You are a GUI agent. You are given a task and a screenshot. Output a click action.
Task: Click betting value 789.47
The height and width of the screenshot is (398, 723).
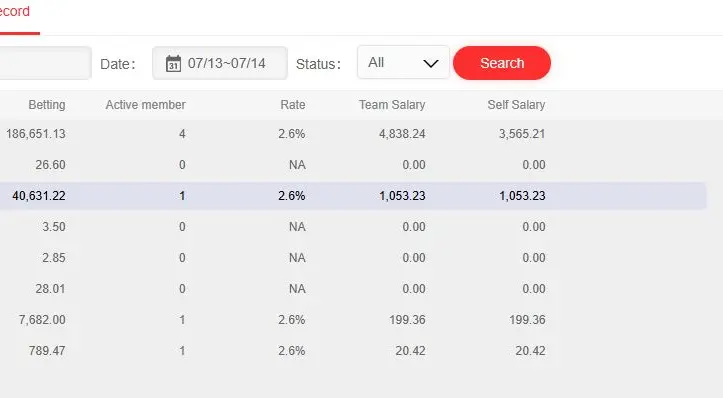click(x=47, y=350)
